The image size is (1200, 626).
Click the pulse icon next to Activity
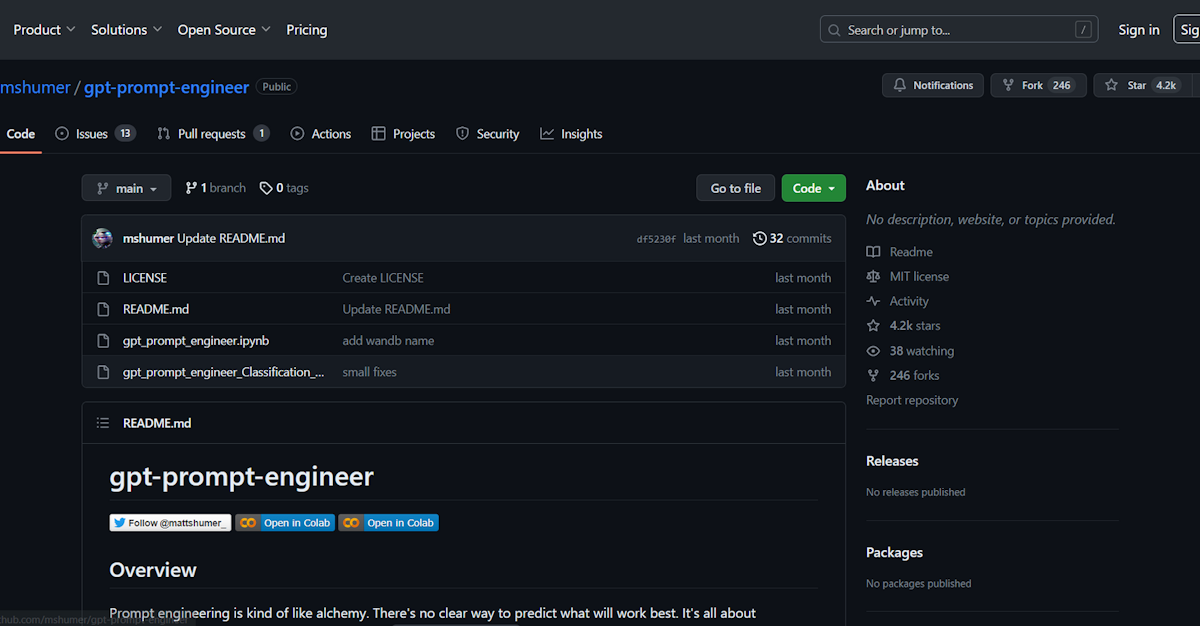click(873, 301)
